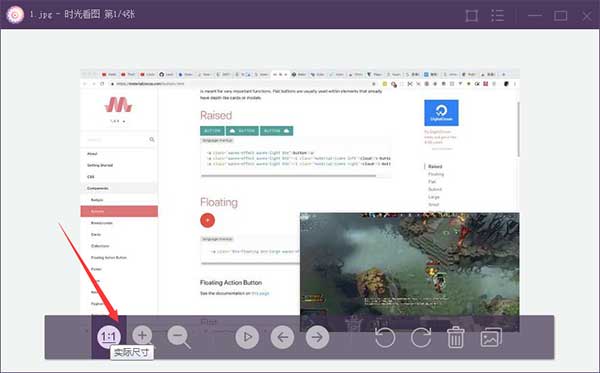Minimize the viewer window
600x373 pixels.
[535, 16]
